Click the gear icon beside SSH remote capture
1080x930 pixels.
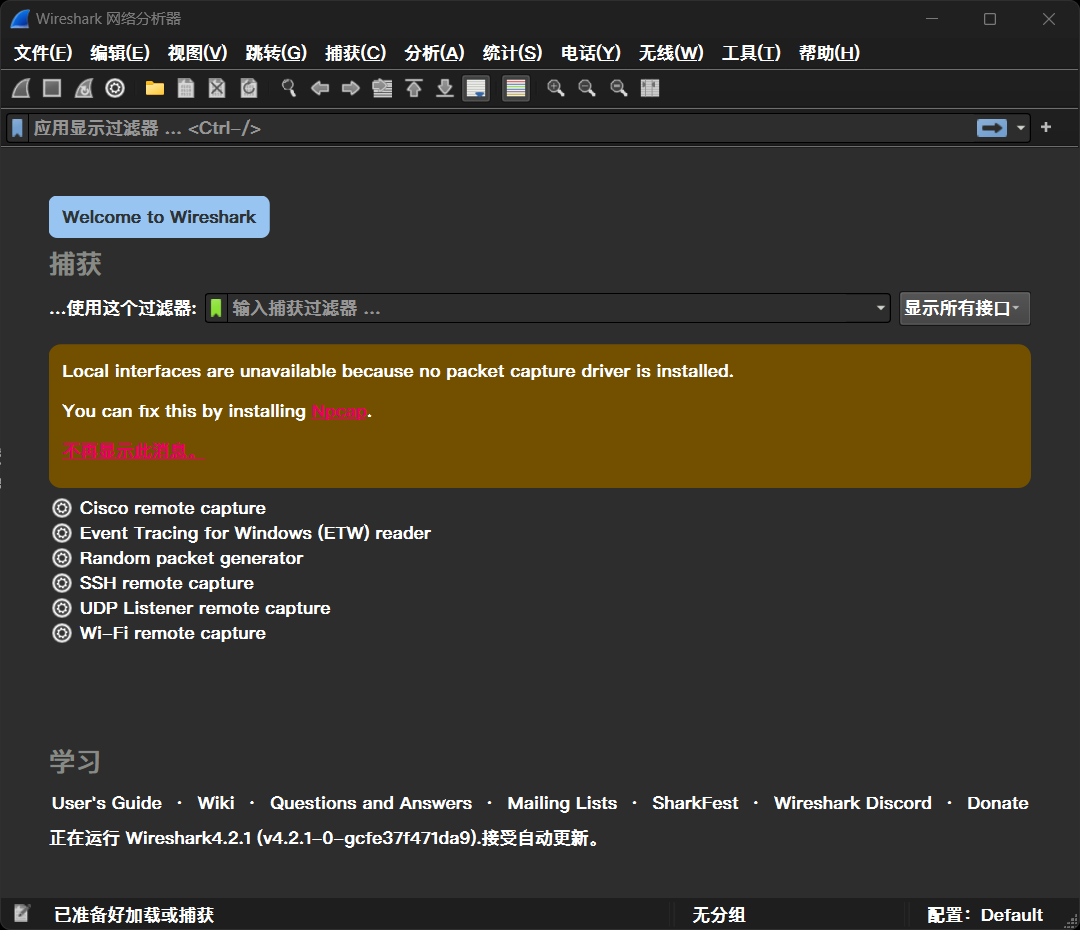pyautogui.click(x=62, y=583)
